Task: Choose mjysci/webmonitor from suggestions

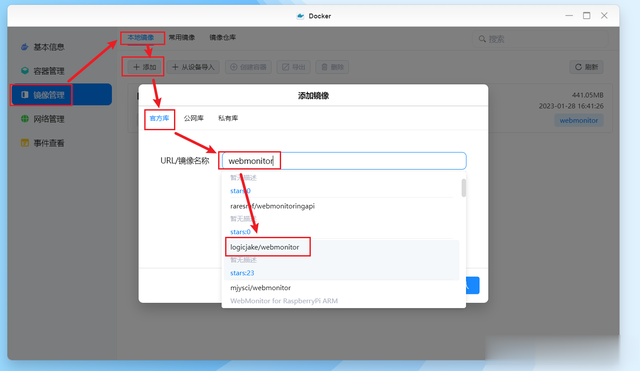Action: click(260, 288)
